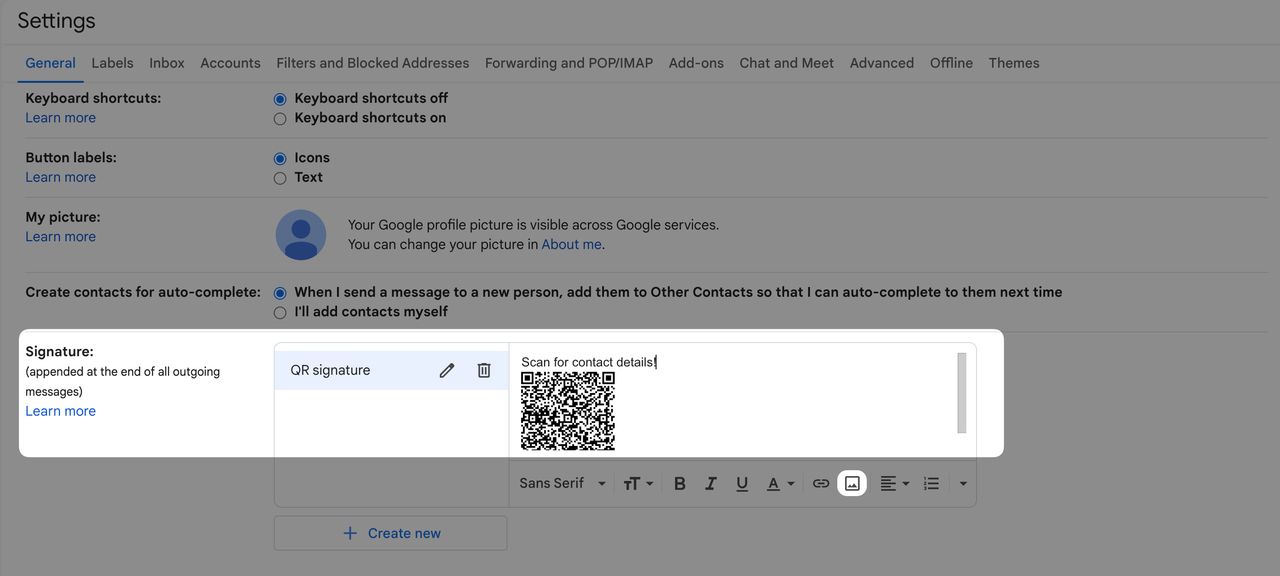Screen dimensions: 1280x576
Task: Insert an image into the signature
Action: (x=852, y=483)
